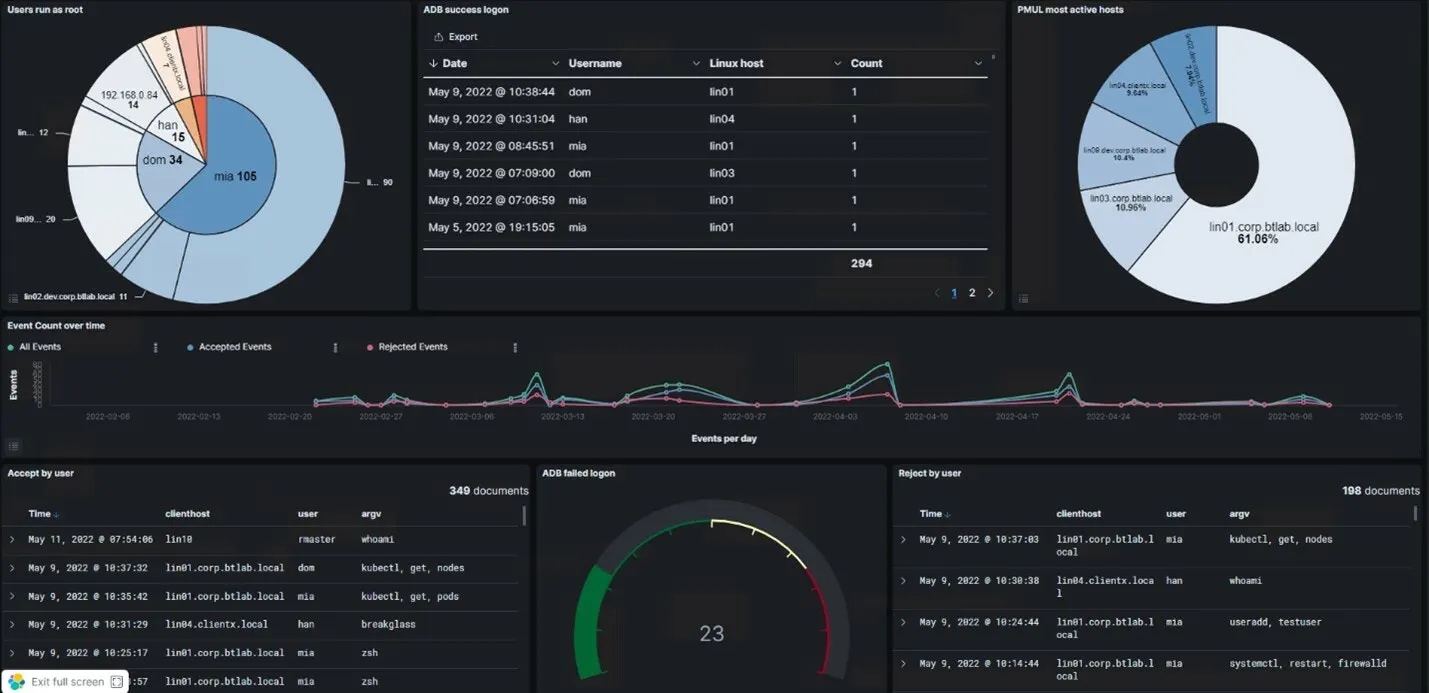Open color picker for Accepted Events blue dot
1429x693 pixels.
[x=190, y=347]
